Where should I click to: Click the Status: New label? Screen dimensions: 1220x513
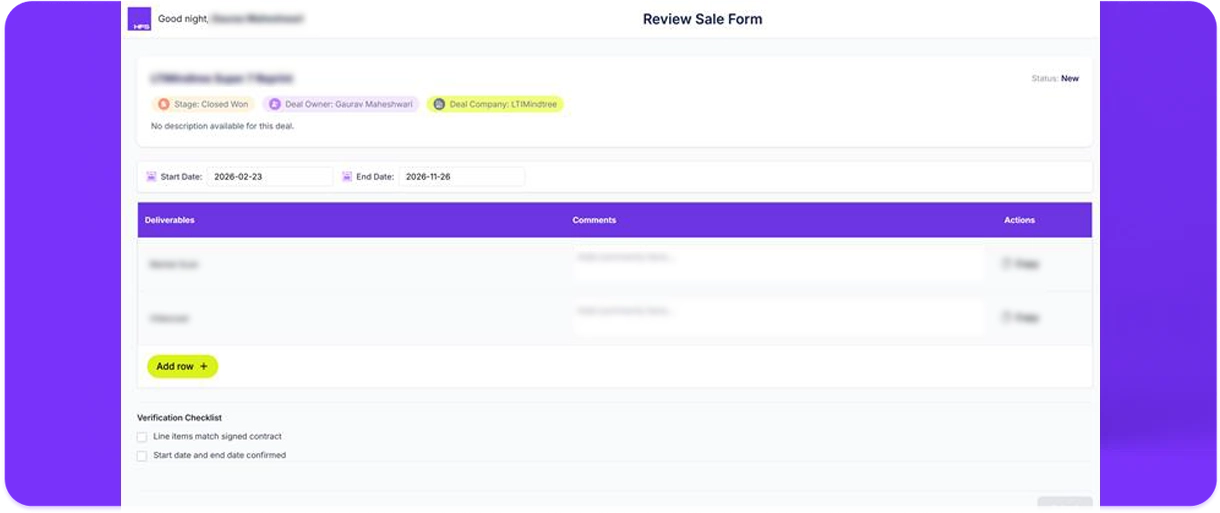click(x=1055, y=78)
